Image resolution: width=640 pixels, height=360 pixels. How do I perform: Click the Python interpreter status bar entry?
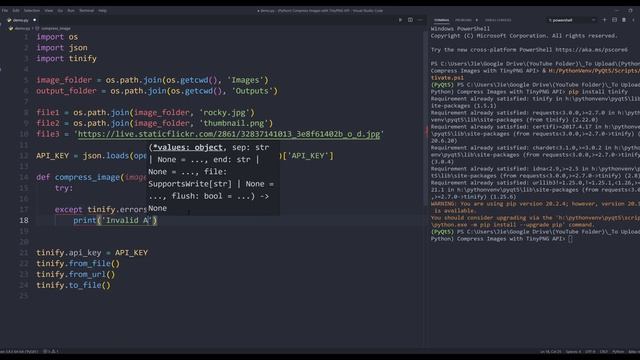click(19, 351)
